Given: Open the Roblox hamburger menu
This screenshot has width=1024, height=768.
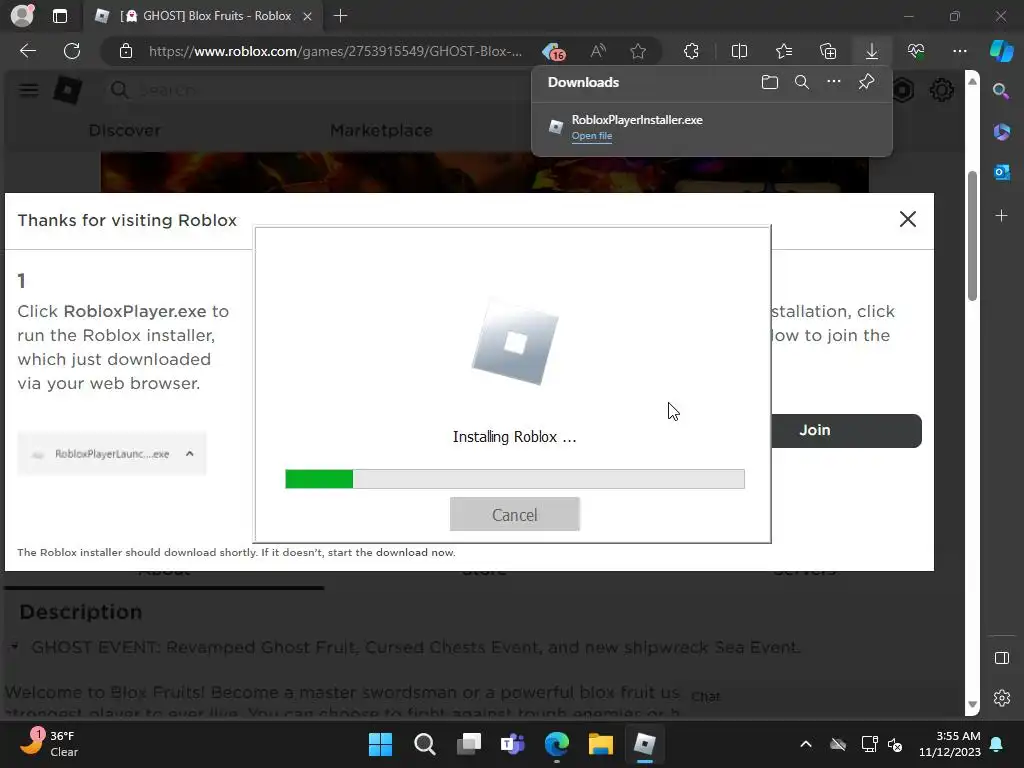Looking at the screenshot, I should (x=28, y=90).
